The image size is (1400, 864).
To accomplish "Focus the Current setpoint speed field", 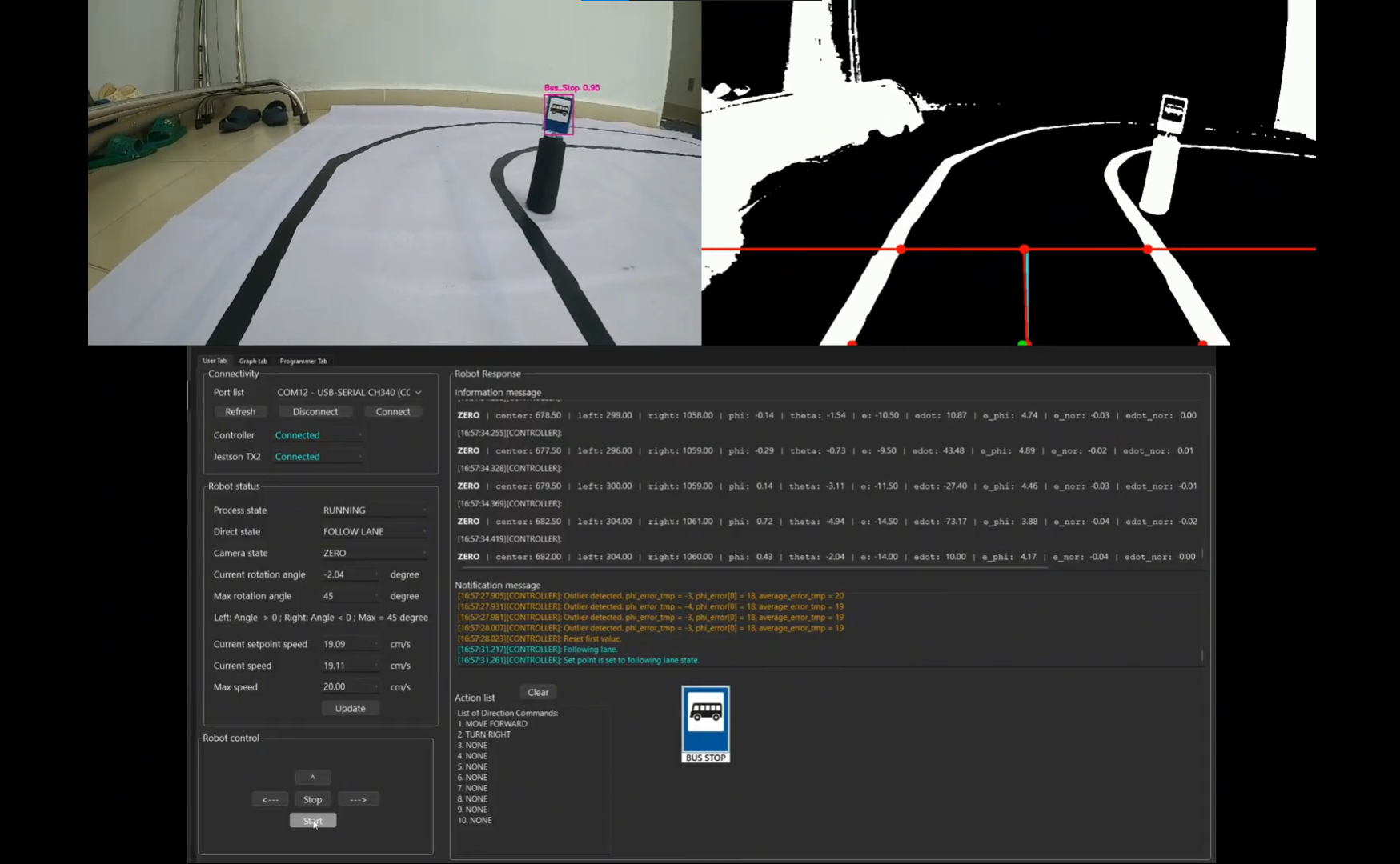I will click(350, 645).
